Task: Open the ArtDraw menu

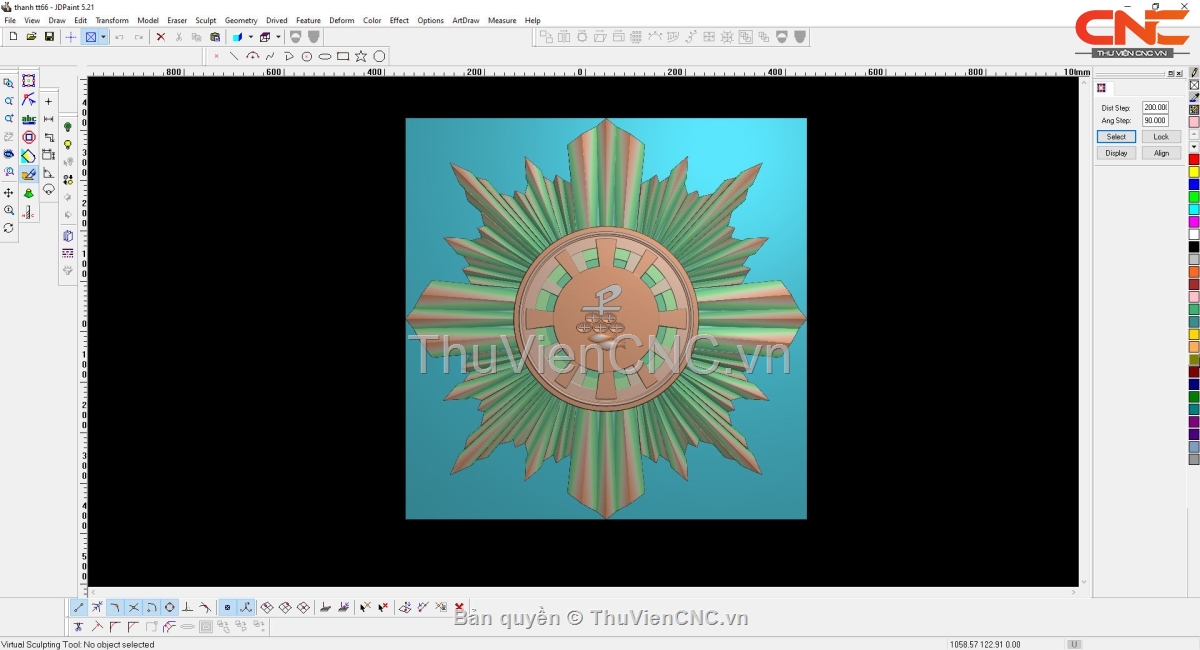Action: (465, 20)
